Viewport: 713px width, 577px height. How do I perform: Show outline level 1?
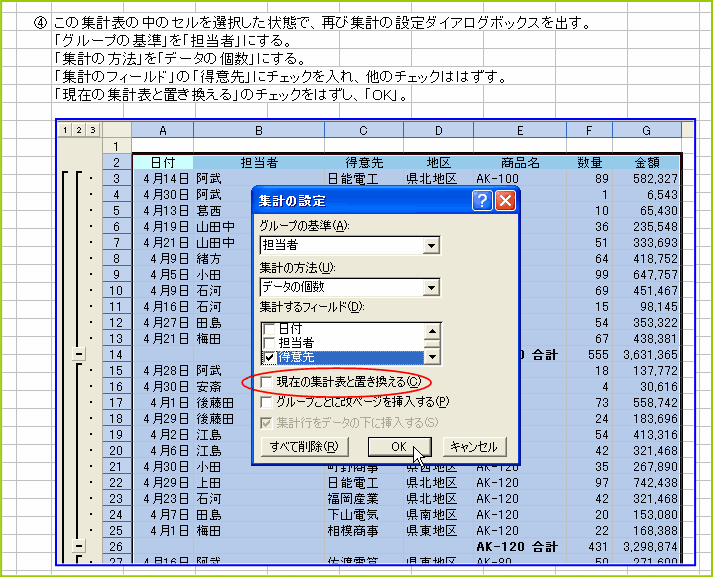pos(65,130)
